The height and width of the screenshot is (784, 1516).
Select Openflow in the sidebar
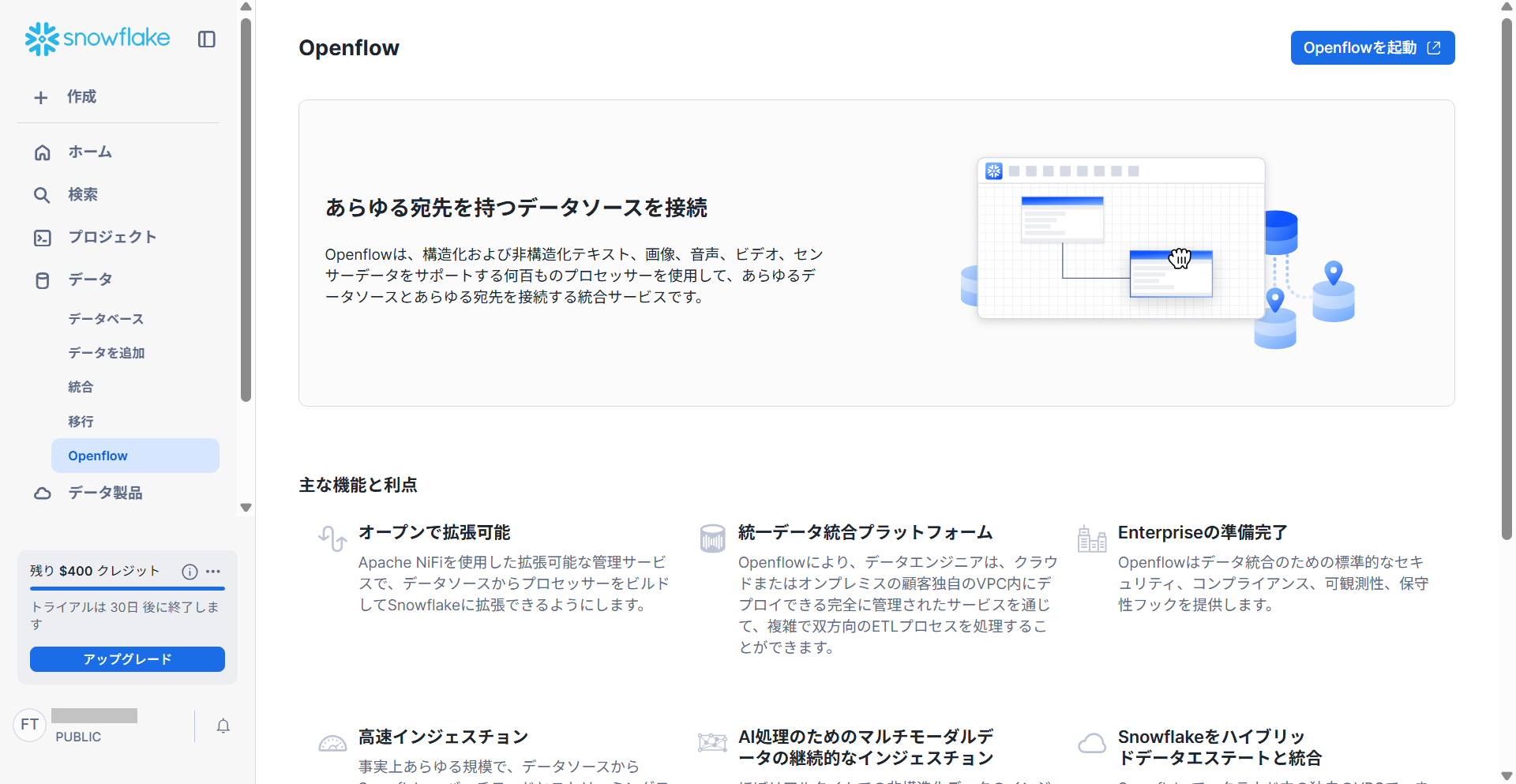135,456
